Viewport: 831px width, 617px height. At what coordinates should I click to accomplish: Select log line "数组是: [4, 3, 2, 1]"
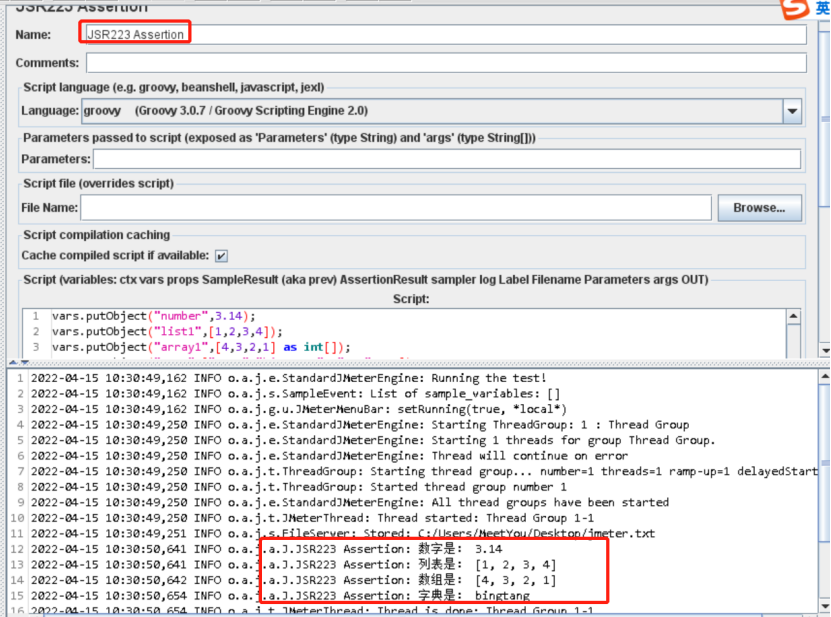pyautogui.click(x=294, y=580)
